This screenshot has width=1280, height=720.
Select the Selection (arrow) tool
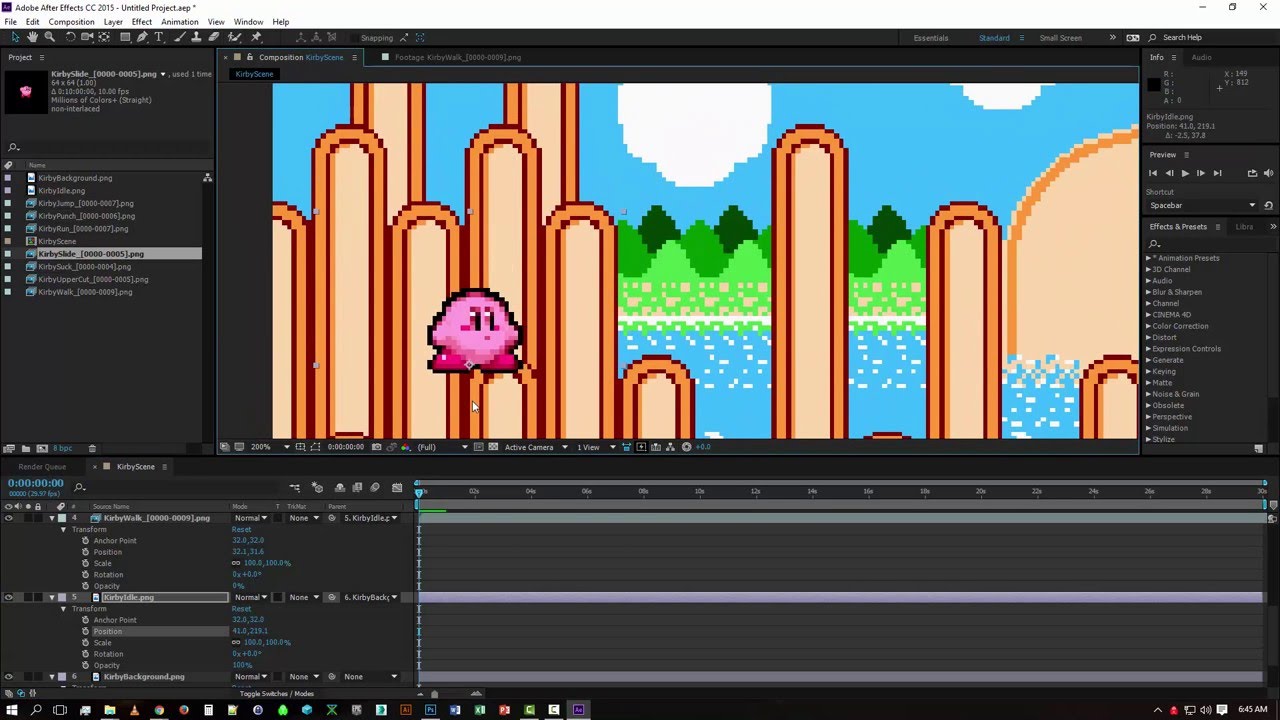15,37
